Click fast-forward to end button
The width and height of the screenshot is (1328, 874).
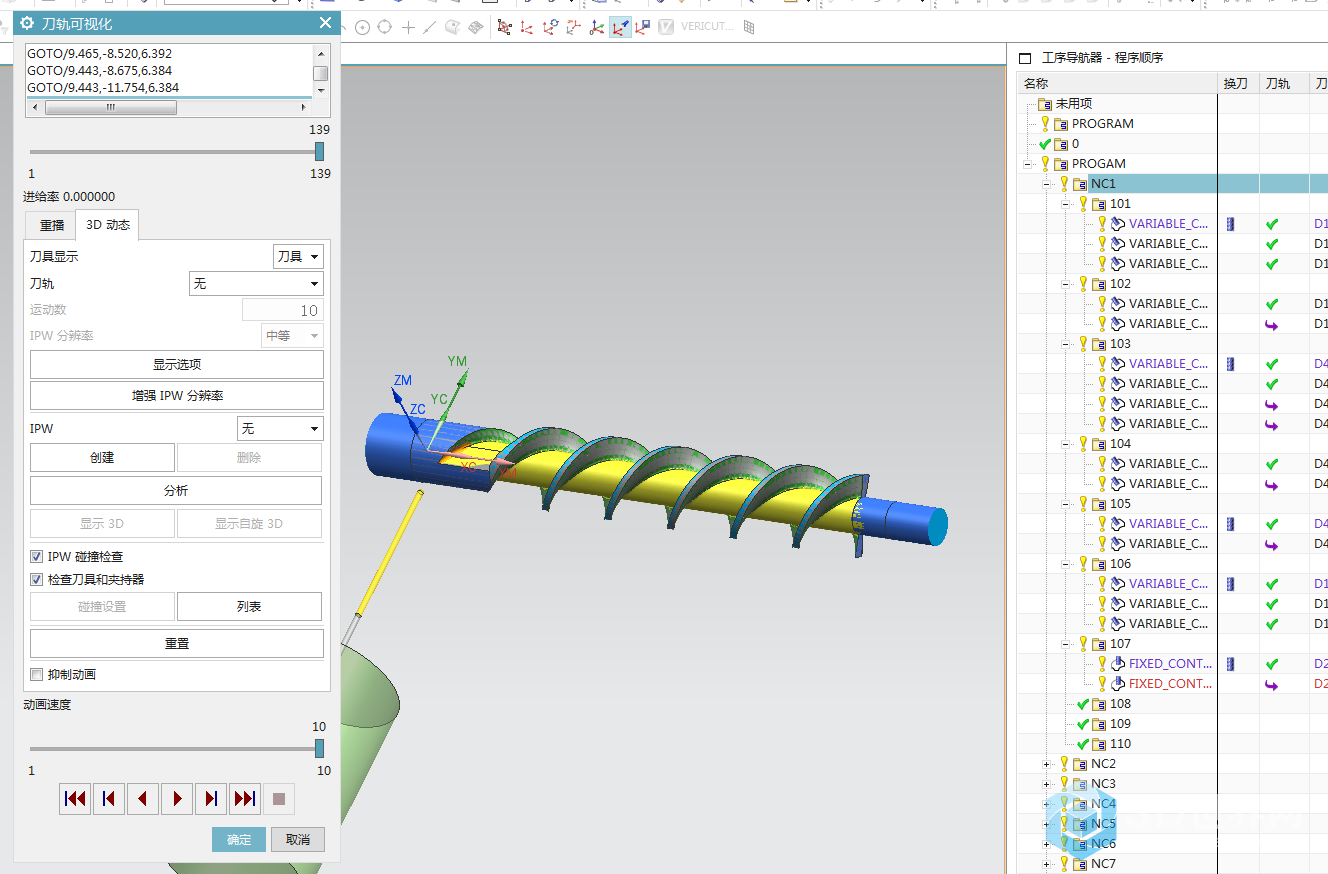point(245,799)
